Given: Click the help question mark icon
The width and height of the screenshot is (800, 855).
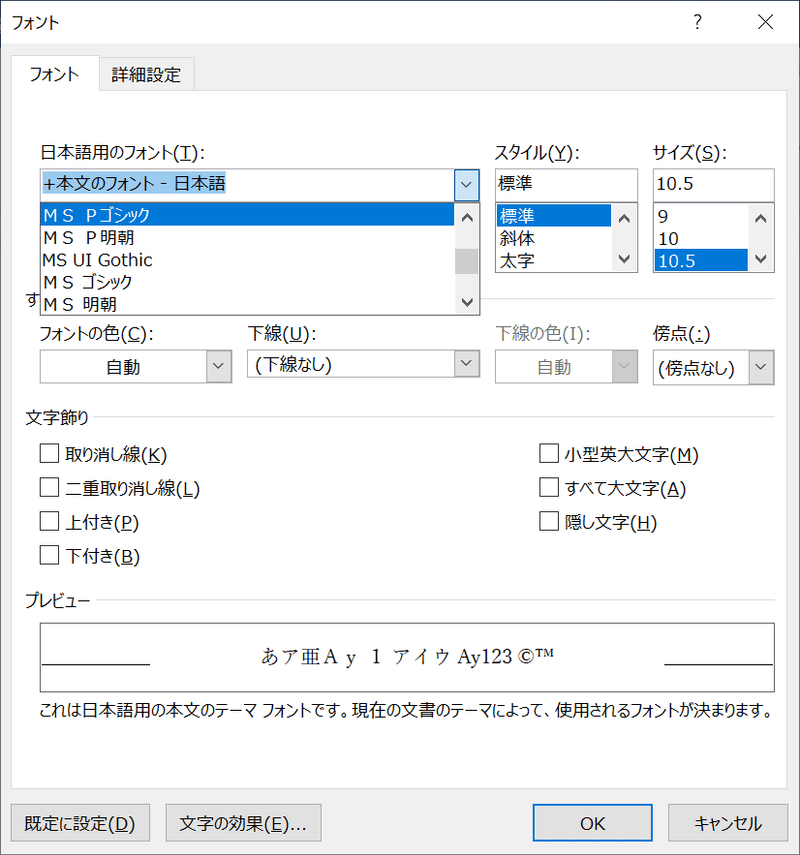Looking at the screenshot, I should [697, 22].
